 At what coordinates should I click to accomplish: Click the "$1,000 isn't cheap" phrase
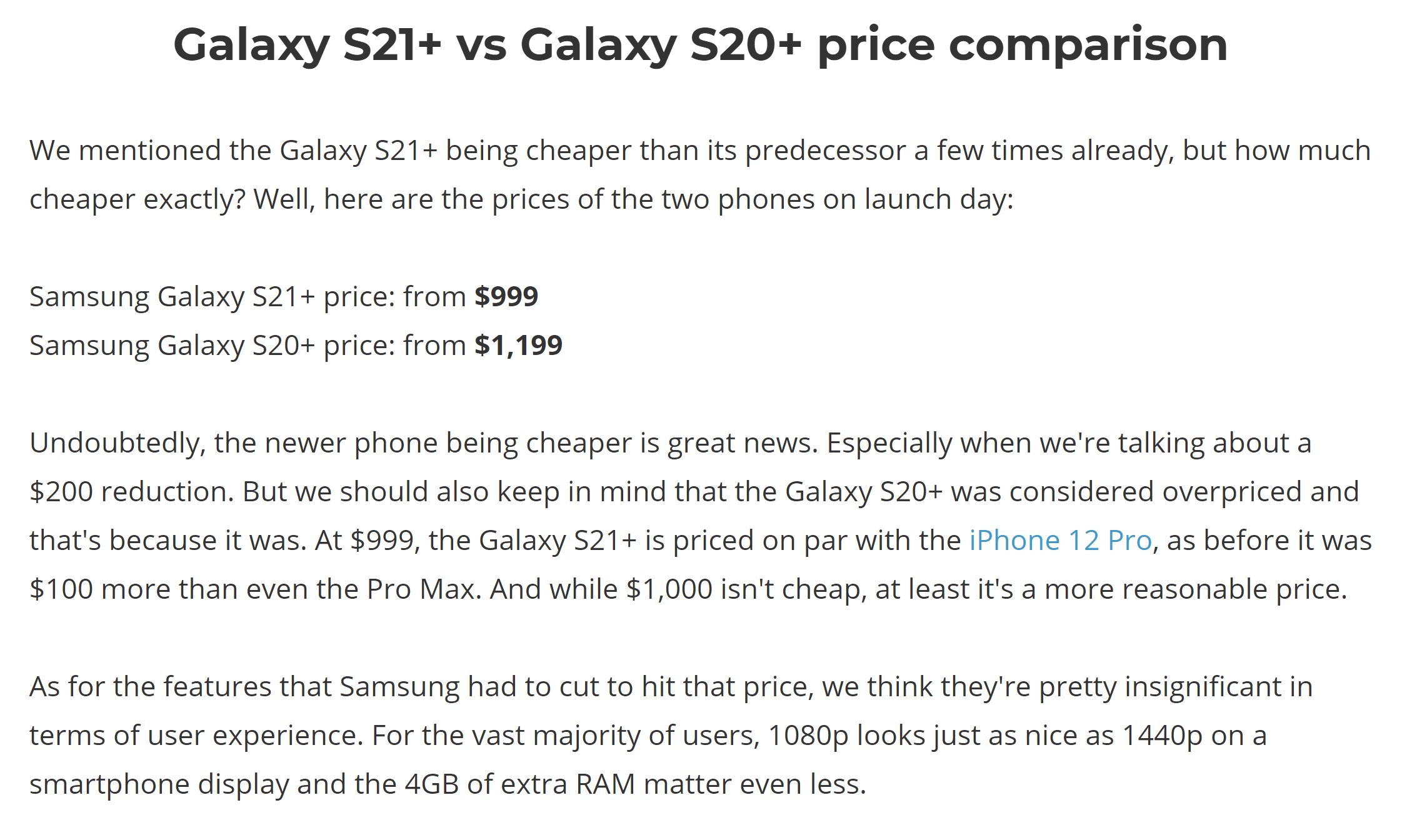[x=745, y=589]
